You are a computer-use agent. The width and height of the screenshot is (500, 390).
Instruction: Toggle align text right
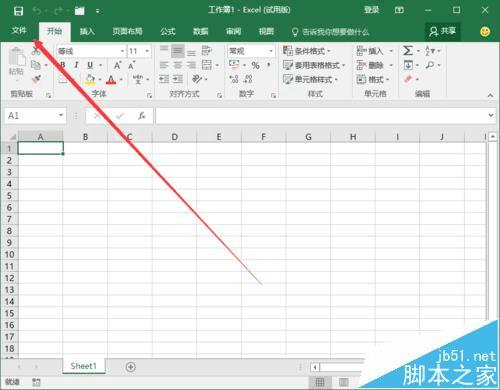pyautogui.click(x=191, y=65)
